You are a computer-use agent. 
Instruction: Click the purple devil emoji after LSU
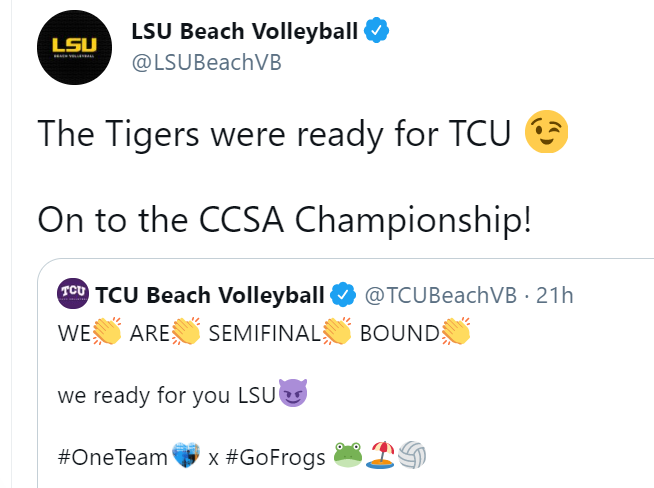tap(293, 394)
